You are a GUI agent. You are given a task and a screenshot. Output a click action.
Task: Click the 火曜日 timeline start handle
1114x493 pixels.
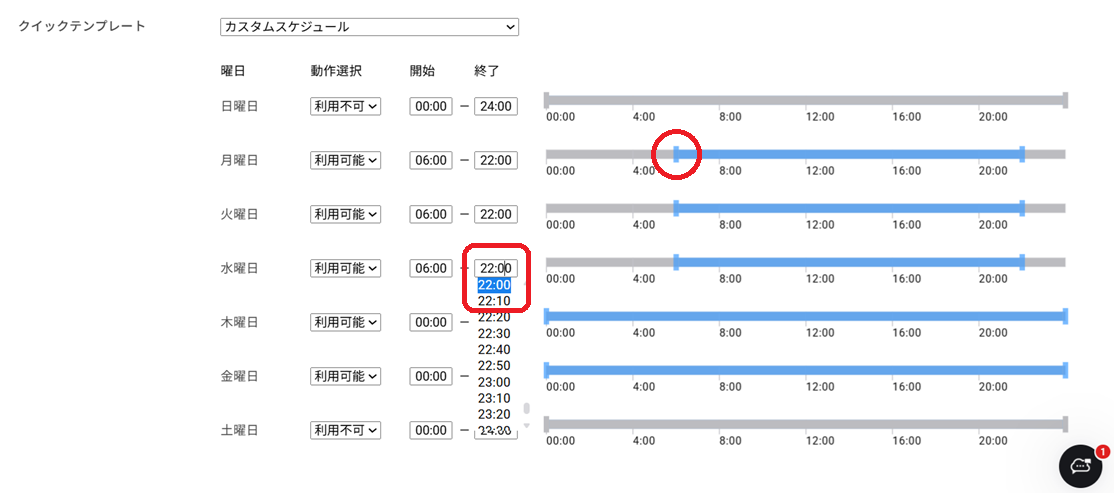(676, 208)
